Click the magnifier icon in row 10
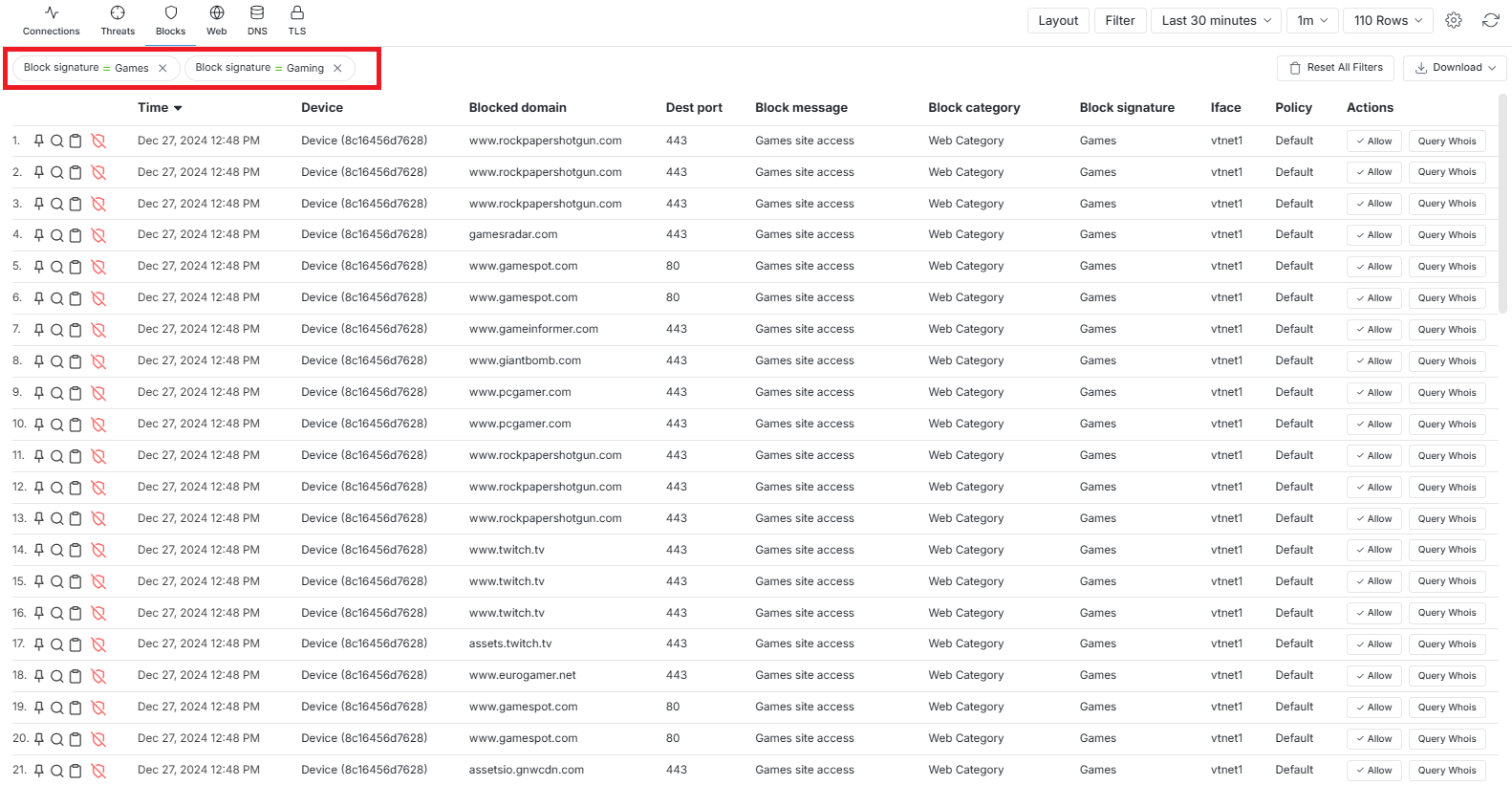1512x785 pixels. 57,425
